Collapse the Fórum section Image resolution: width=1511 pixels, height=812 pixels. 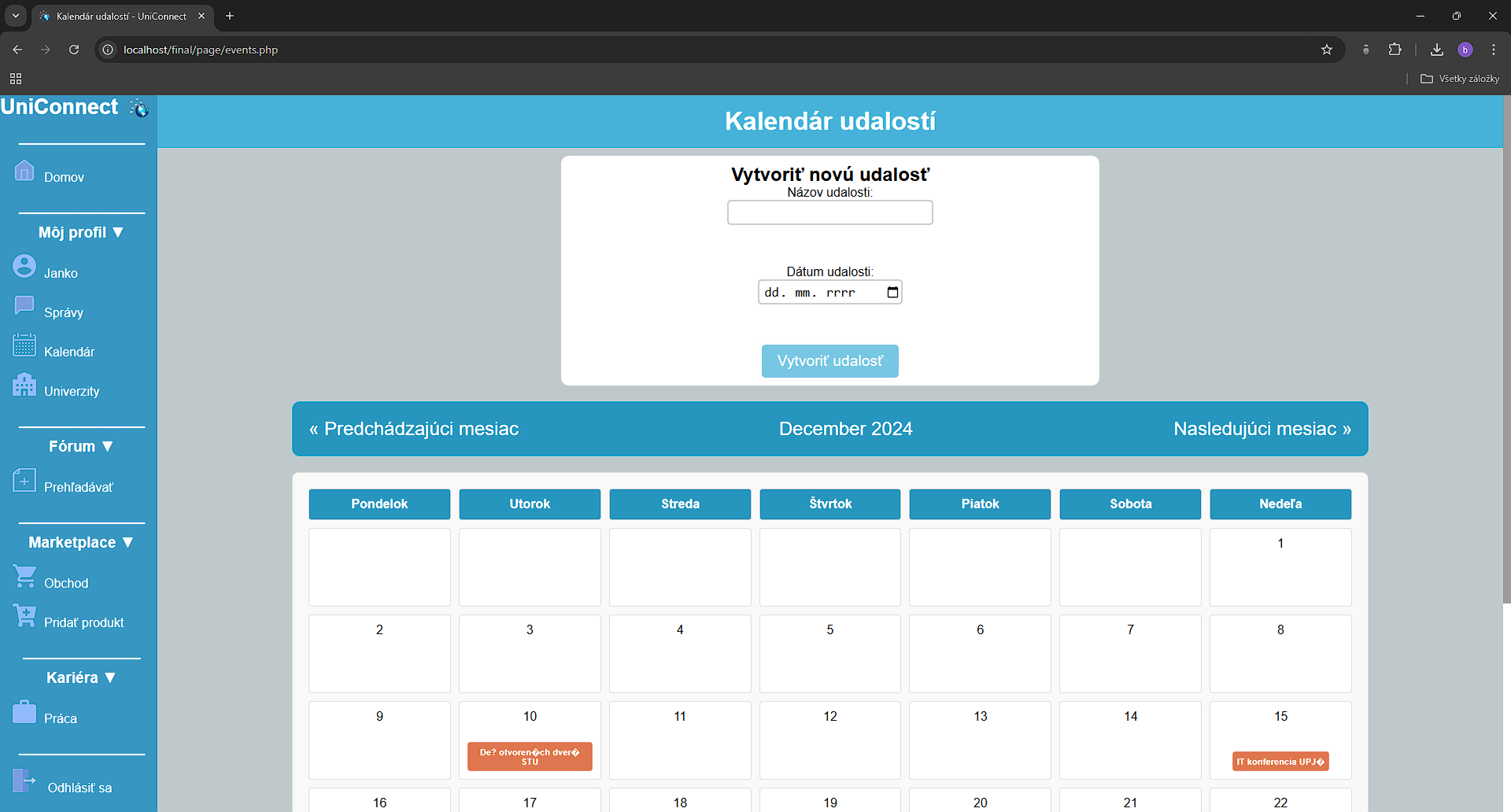81,446
